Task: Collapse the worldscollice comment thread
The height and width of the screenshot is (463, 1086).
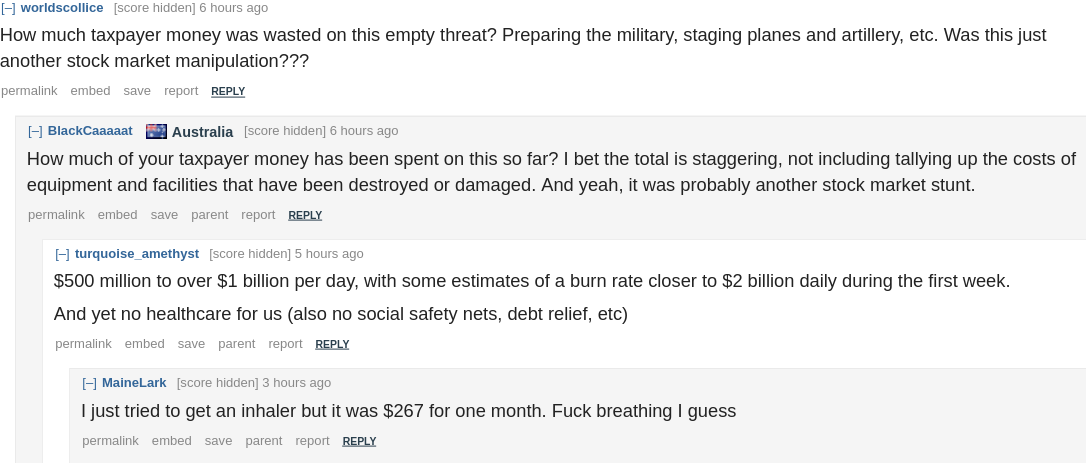Action: click(x=8, y=8)
